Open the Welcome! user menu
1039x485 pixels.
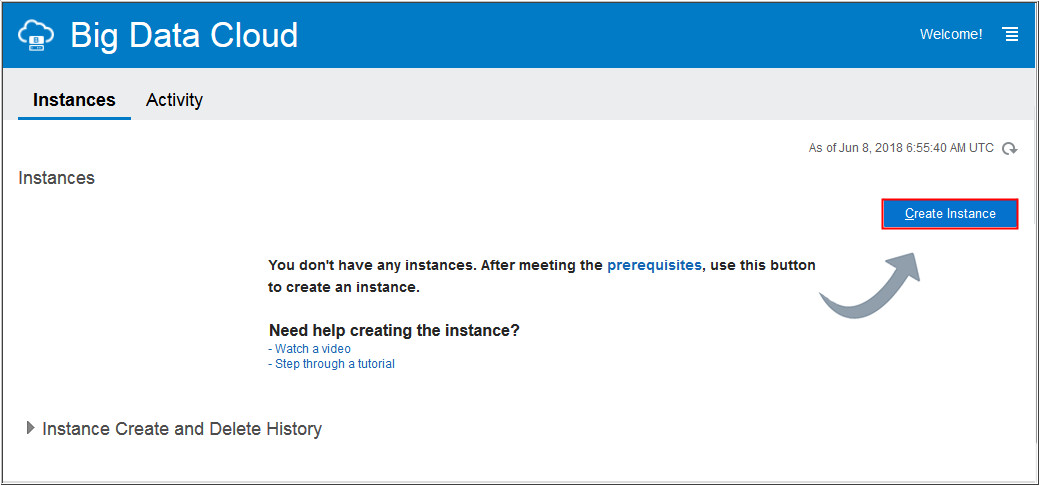[951, 35]
